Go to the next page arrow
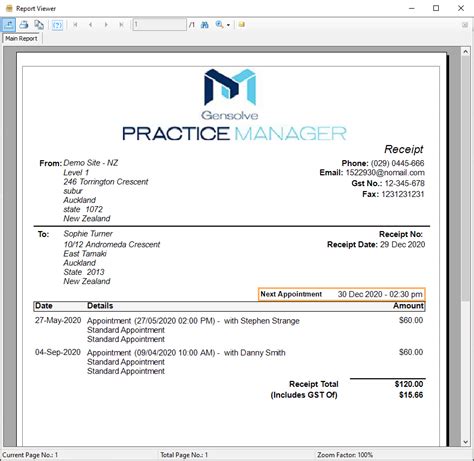 (106, 25)
